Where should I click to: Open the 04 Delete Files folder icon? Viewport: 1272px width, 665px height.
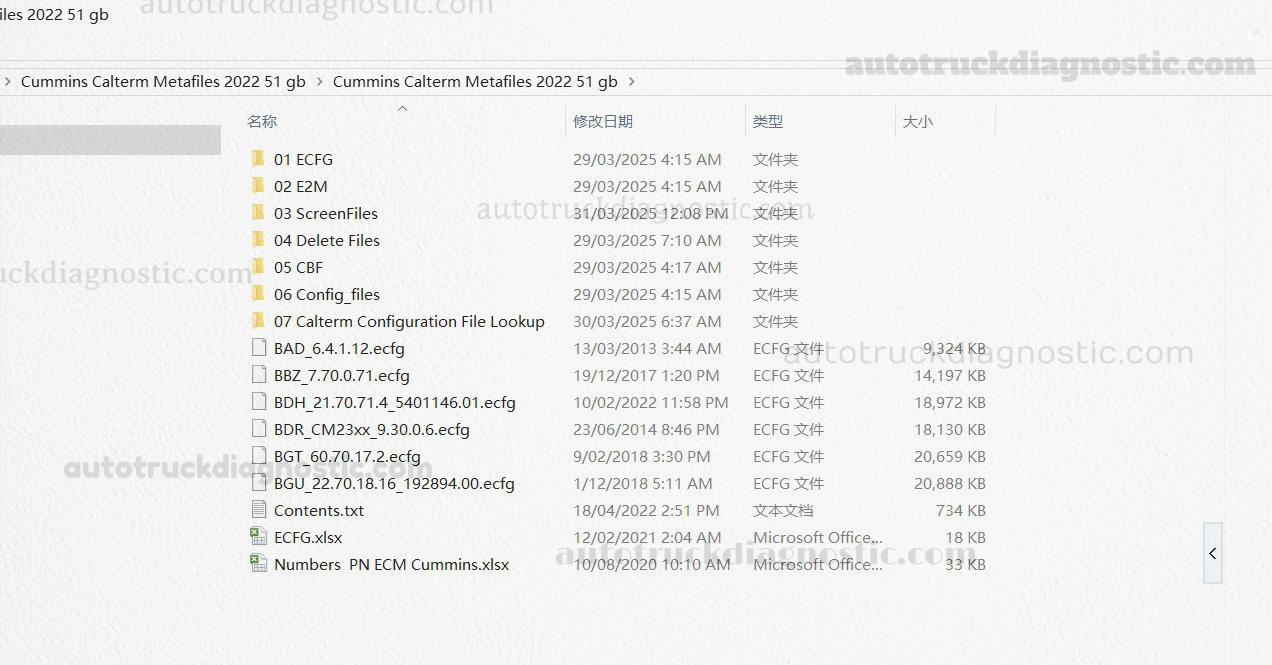[x=258, y=239]
